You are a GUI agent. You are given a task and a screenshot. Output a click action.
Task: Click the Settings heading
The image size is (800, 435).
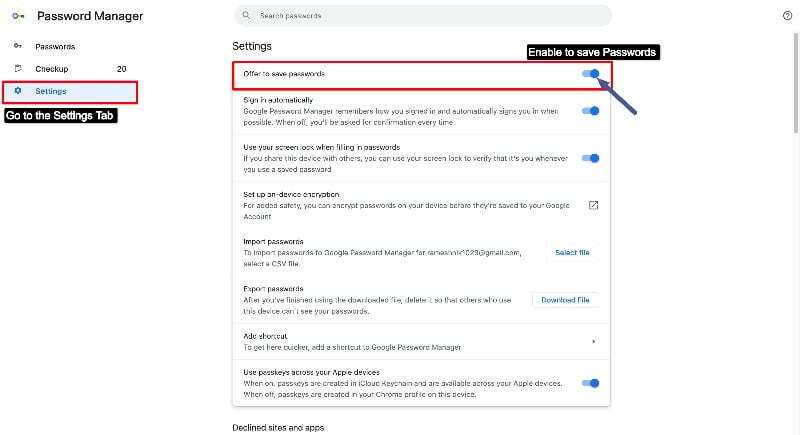pyautogui.click(x=252, y=46)
